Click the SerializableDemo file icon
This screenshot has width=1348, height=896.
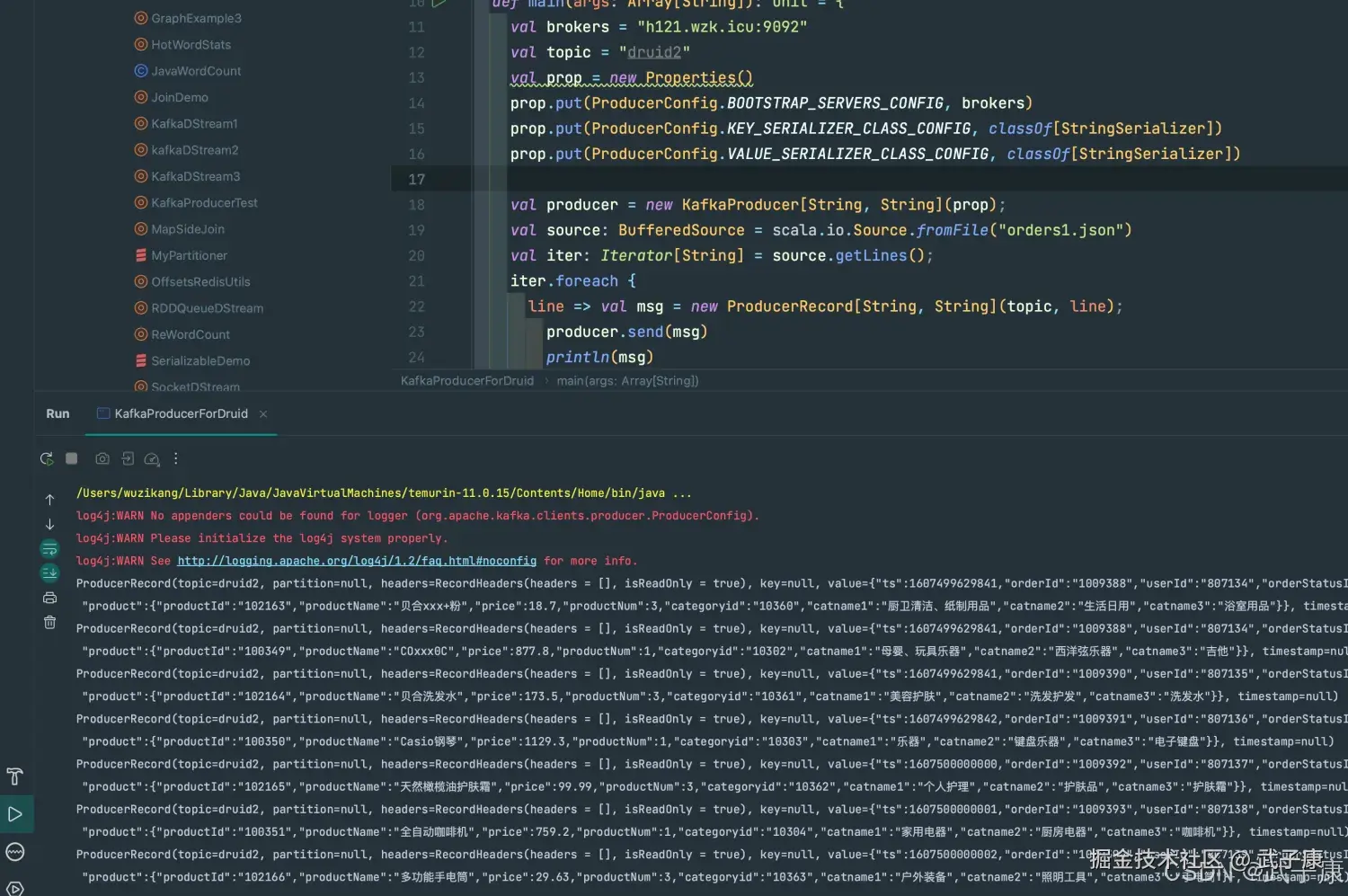[x=141, y=361]
